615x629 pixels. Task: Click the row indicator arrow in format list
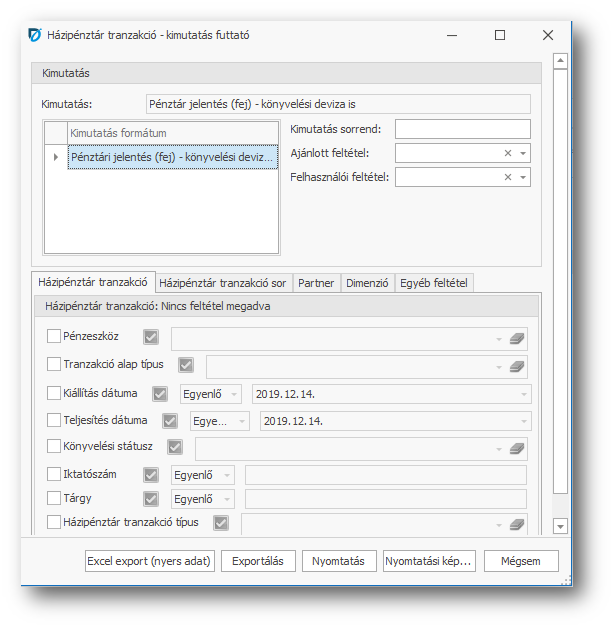(x=55, y=157)
